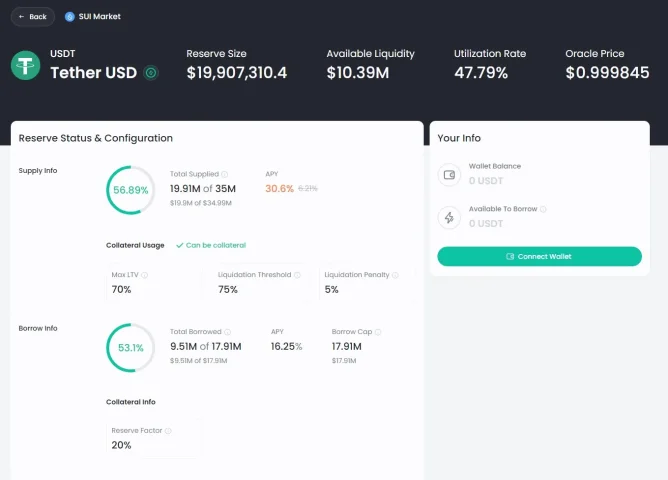Click the 0 USDT Wallet Balance amount
668x480 pixels.
[486, 181]
